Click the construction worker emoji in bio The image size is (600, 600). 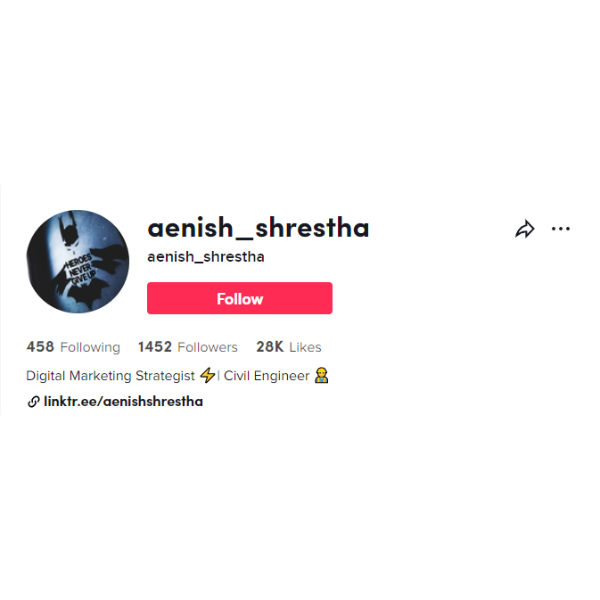(x=321, y=375)
